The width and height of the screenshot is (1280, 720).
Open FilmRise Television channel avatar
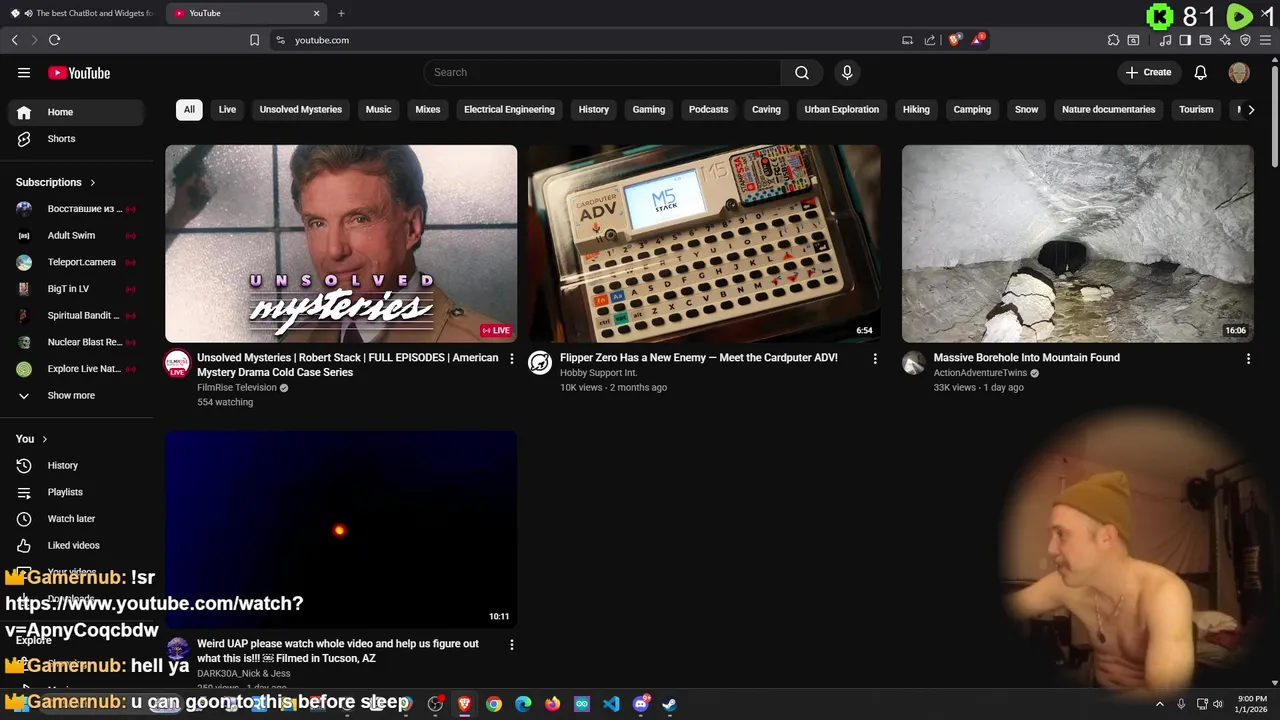point(177,362)
